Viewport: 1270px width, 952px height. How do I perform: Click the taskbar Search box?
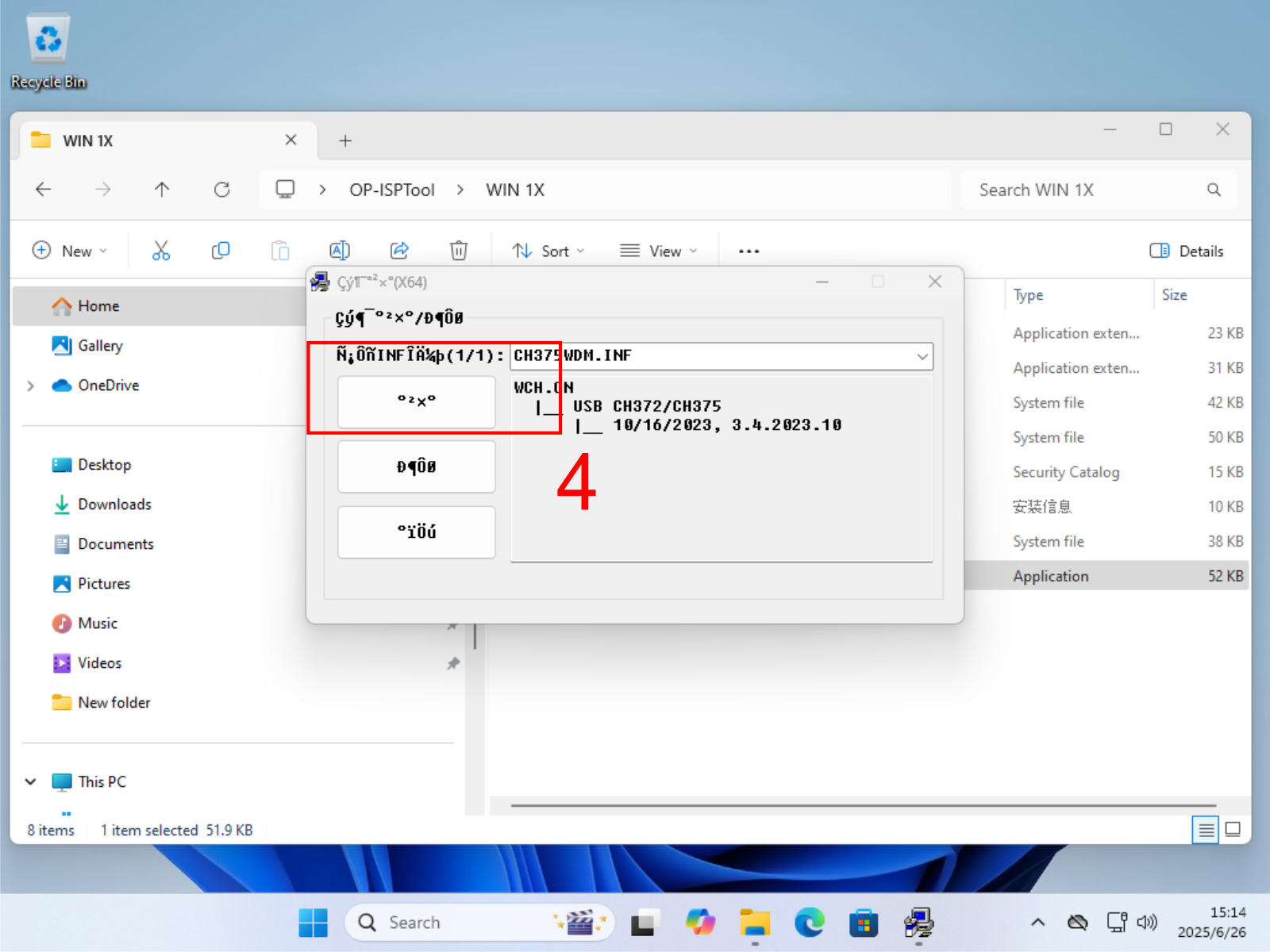click(x=480, y=923)
